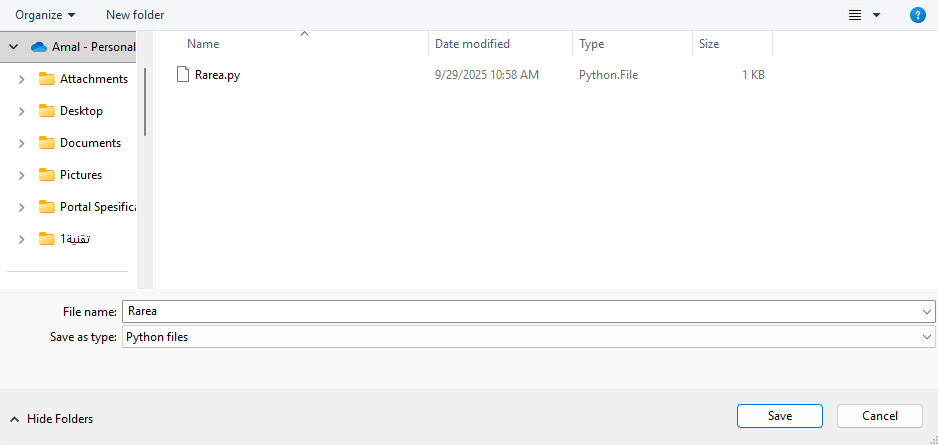Expand the Attachments folder tree node
Image resolution: width=938 pixels, height=445 pixels.
(x=21, y=79)
